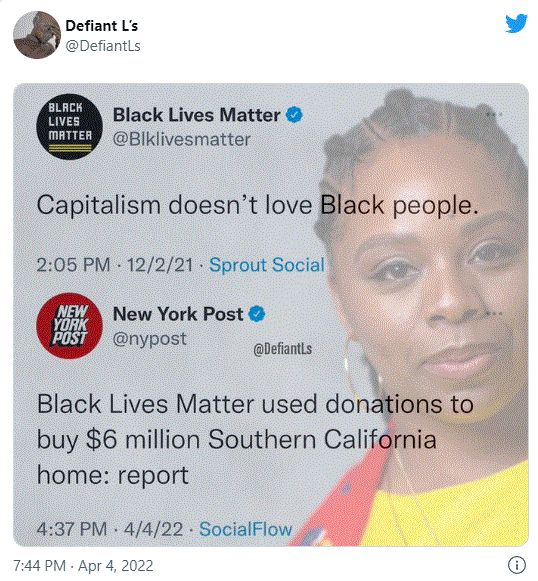Viewport: 538px width, 581px height.
Task: Open the Defiant L's profile avatar
Action: 37,35
